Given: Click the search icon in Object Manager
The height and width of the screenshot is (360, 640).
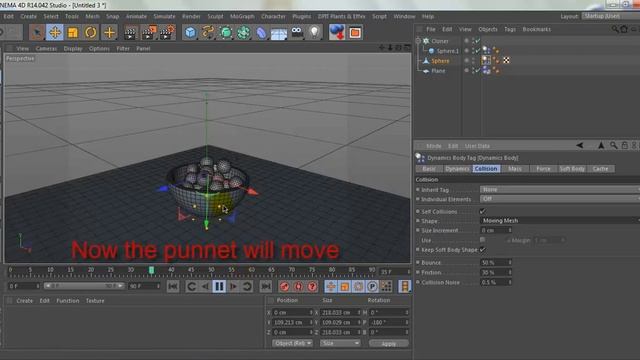Looking at the screenshot, I should 615,29.
